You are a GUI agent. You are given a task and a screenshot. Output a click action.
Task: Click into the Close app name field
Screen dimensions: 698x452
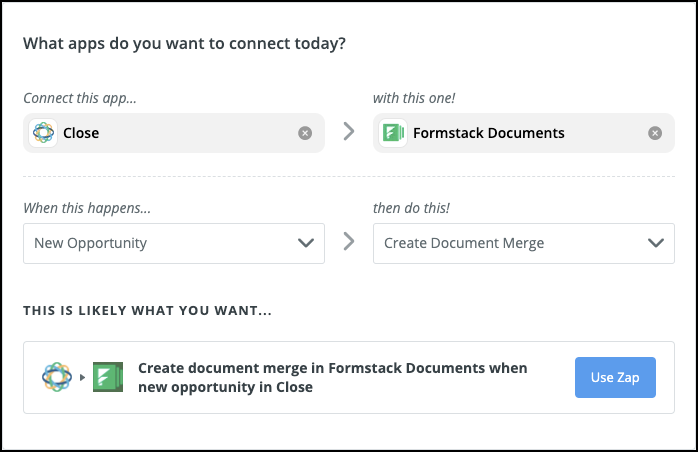tap(170, 133)
